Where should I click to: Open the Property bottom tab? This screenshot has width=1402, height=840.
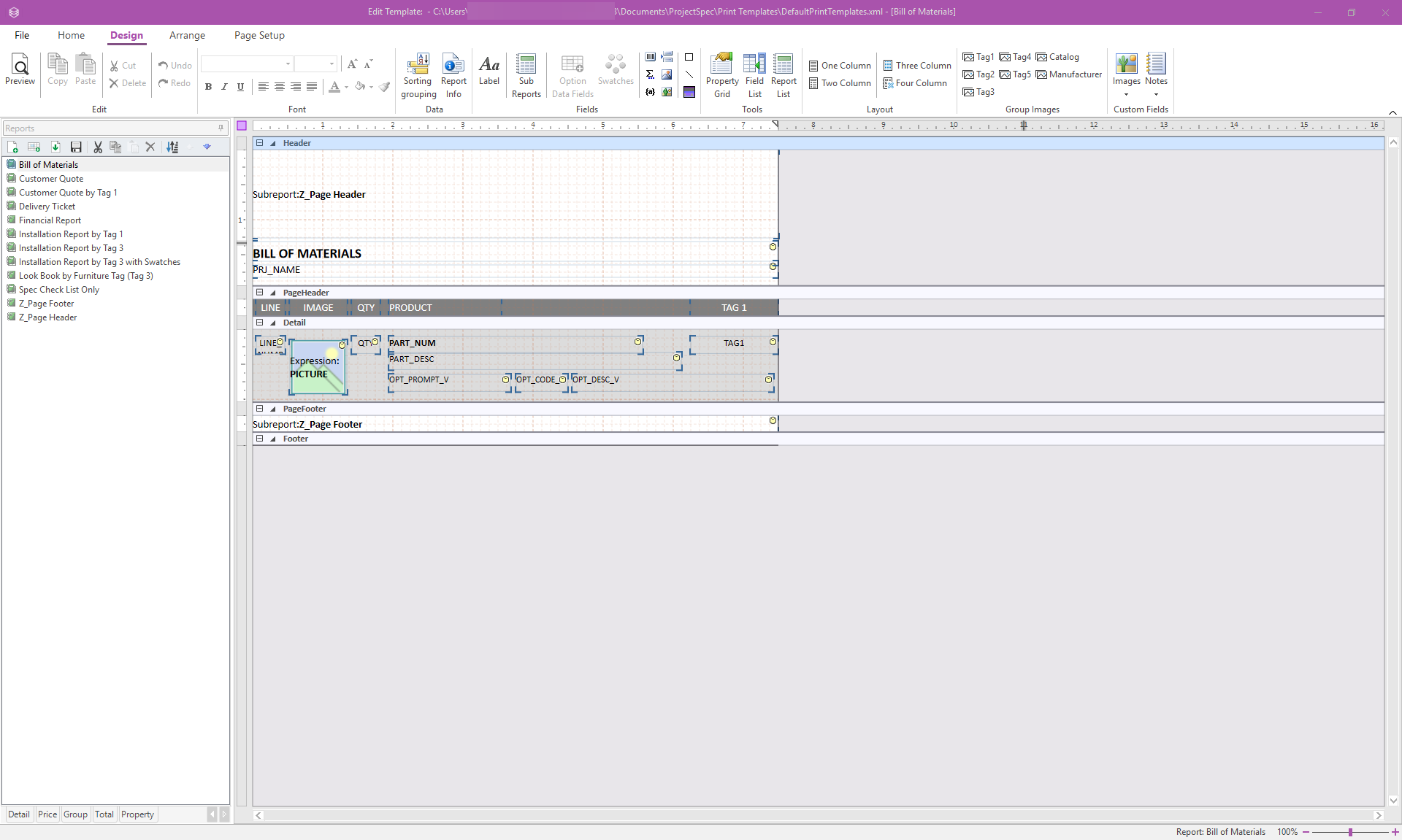137,814
